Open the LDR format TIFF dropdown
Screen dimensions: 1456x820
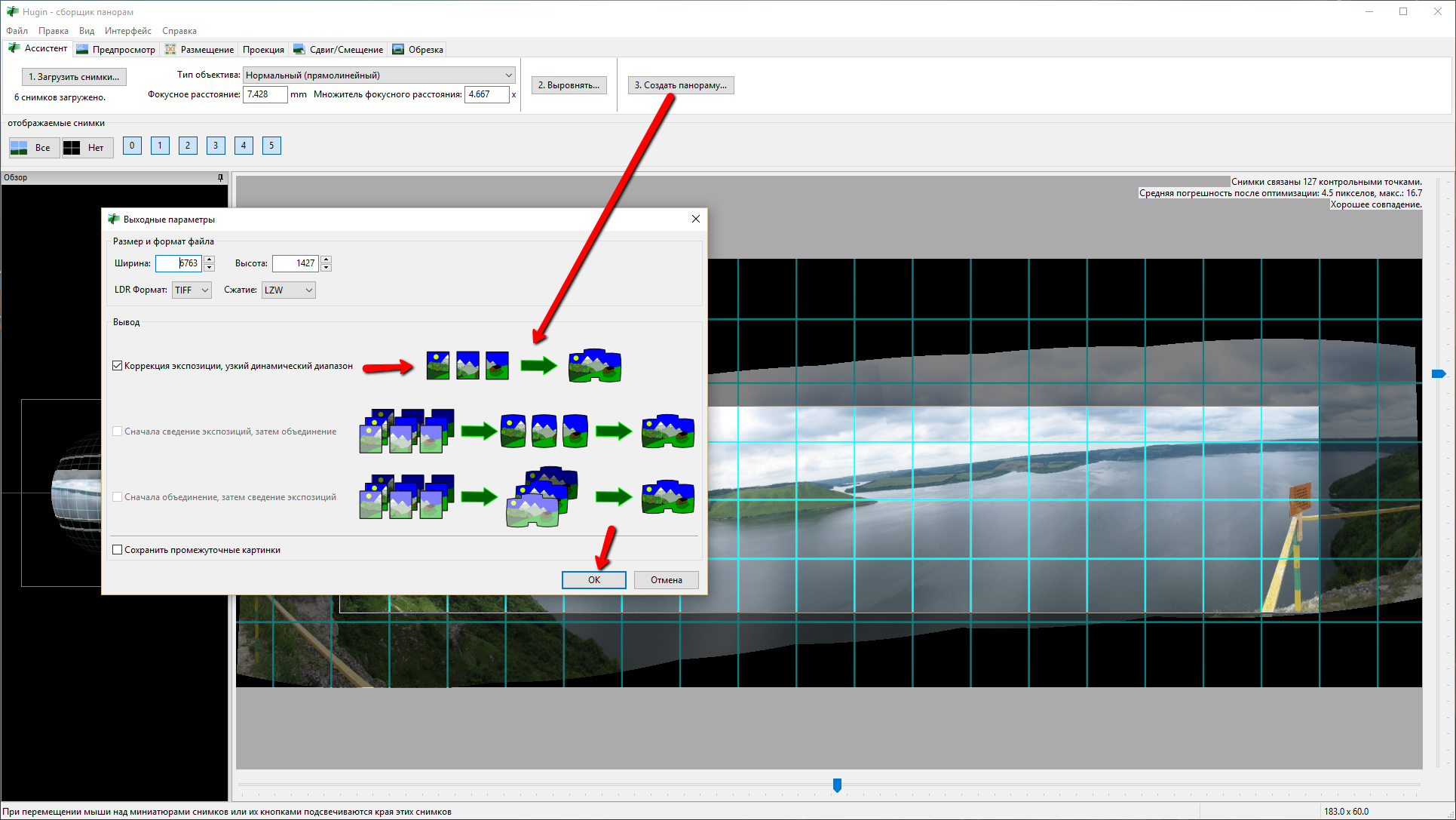[192, 290]
